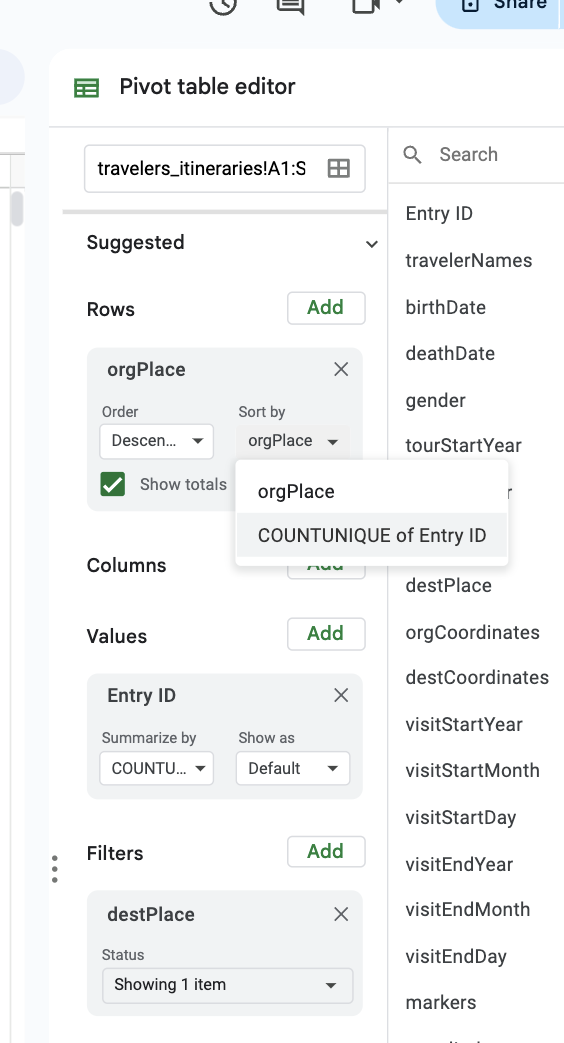Open the Summarize by dropdown
The width and height of the screenshot is (564, 1043).
click(x=157, y=768)
